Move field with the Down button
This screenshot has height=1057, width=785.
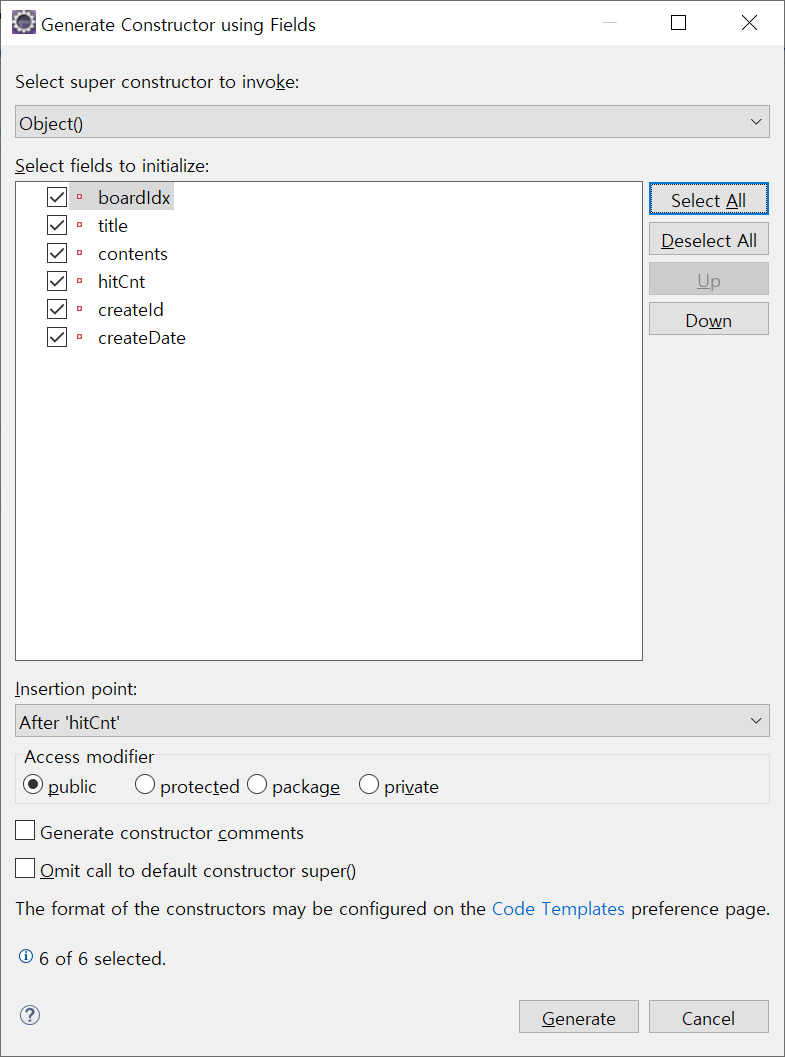709,319
